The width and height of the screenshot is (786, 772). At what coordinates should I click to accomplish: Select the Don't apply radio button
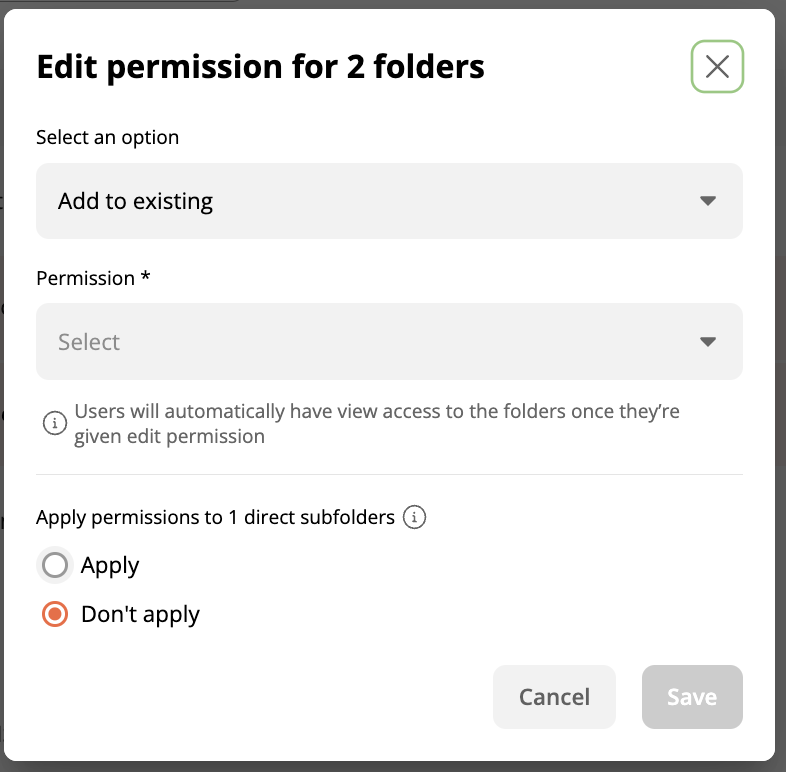[55, 614]
